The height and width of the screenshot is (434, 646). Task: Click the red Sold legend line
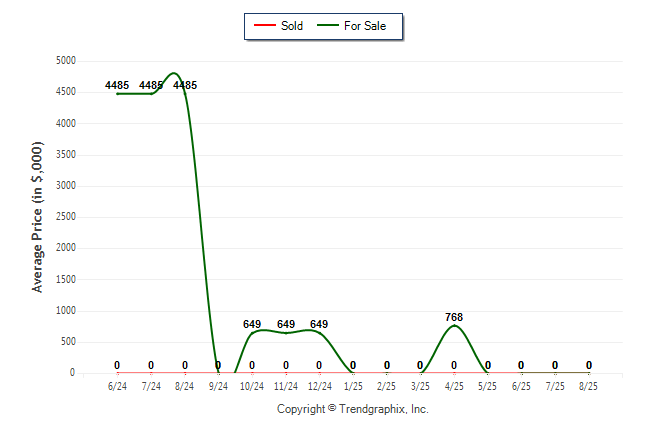(x=264, y=26)
